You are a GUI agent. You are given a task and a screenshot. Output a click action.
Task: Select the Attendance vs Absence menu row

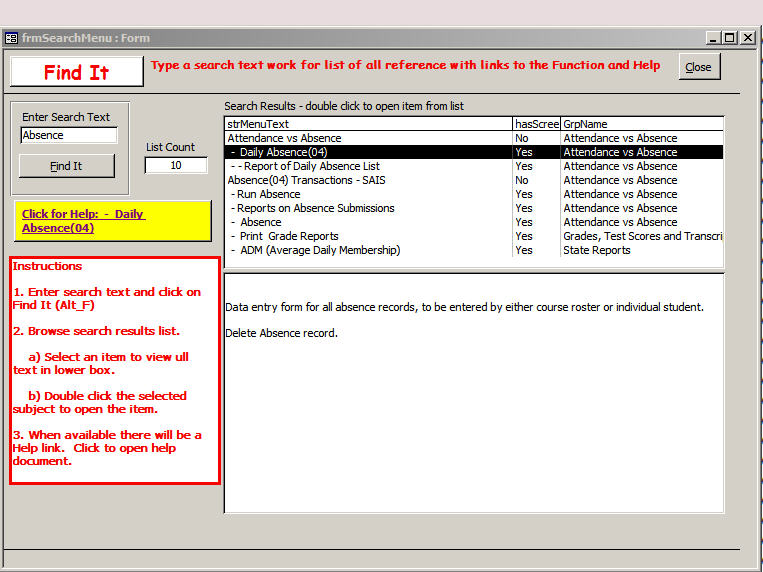click(474, 138)
